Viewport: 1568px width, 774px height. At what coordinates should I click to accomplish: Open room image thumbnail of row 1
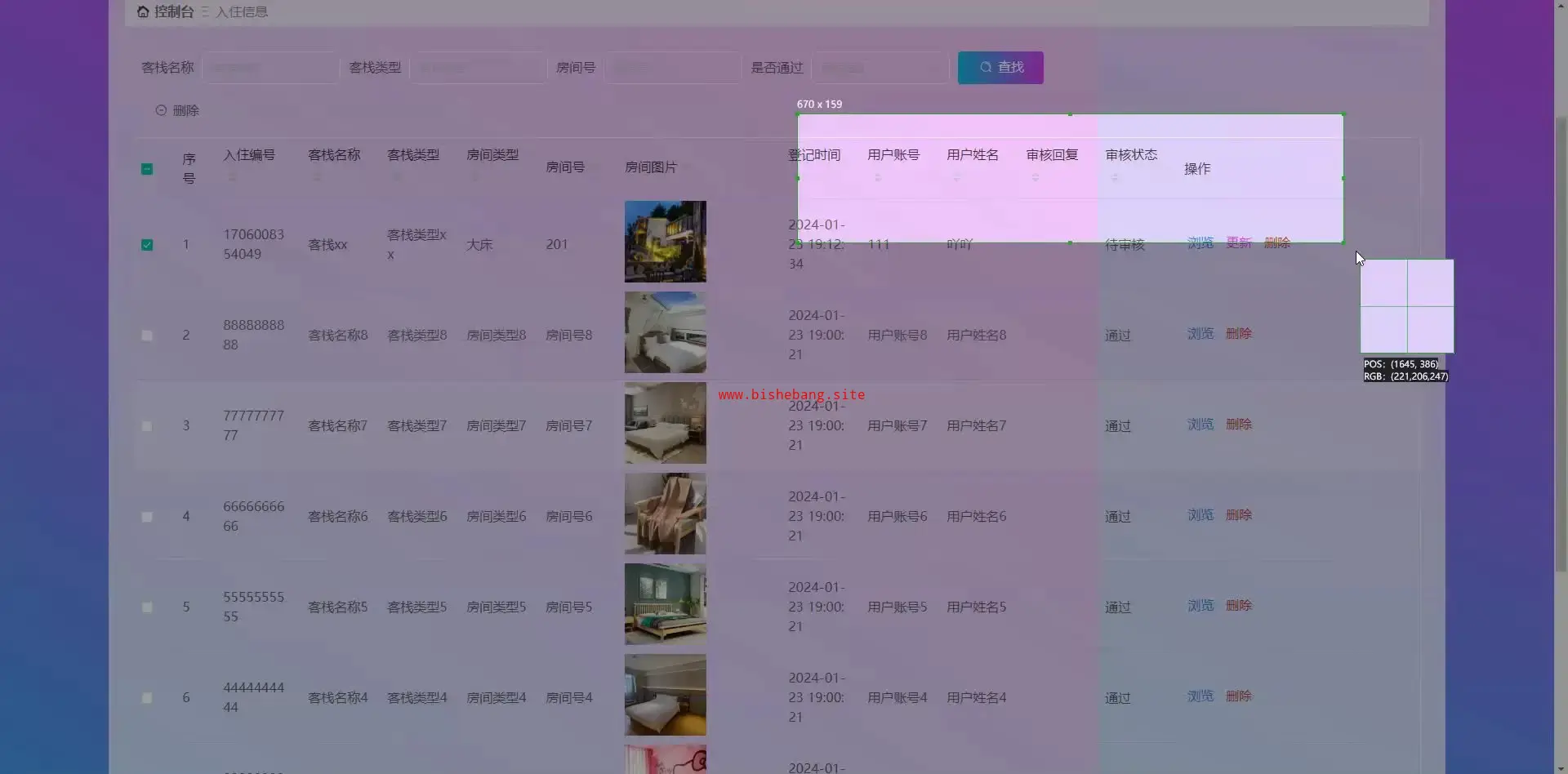[x=665, y=242]
